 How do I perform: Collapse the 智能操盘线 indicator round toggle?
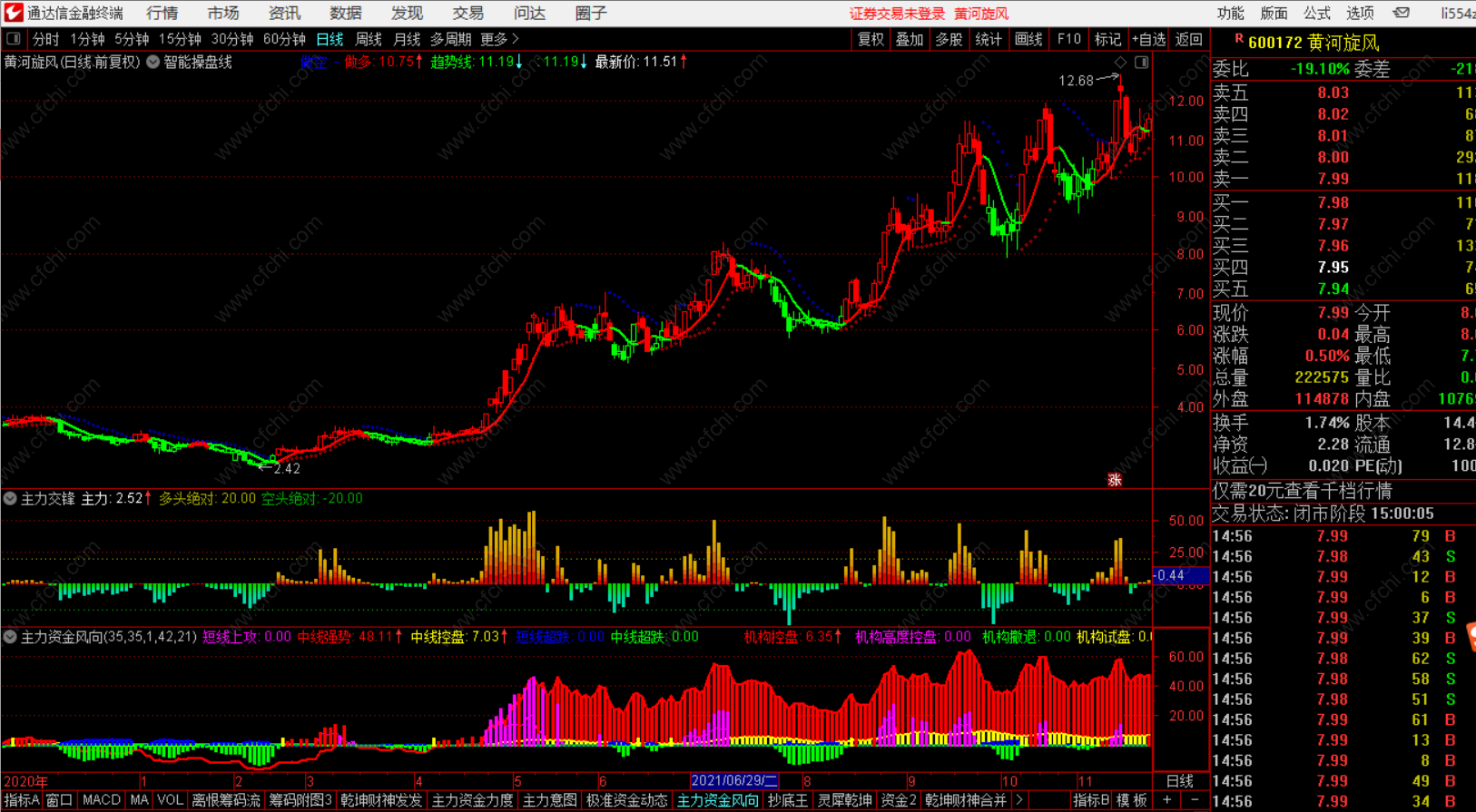153,62
